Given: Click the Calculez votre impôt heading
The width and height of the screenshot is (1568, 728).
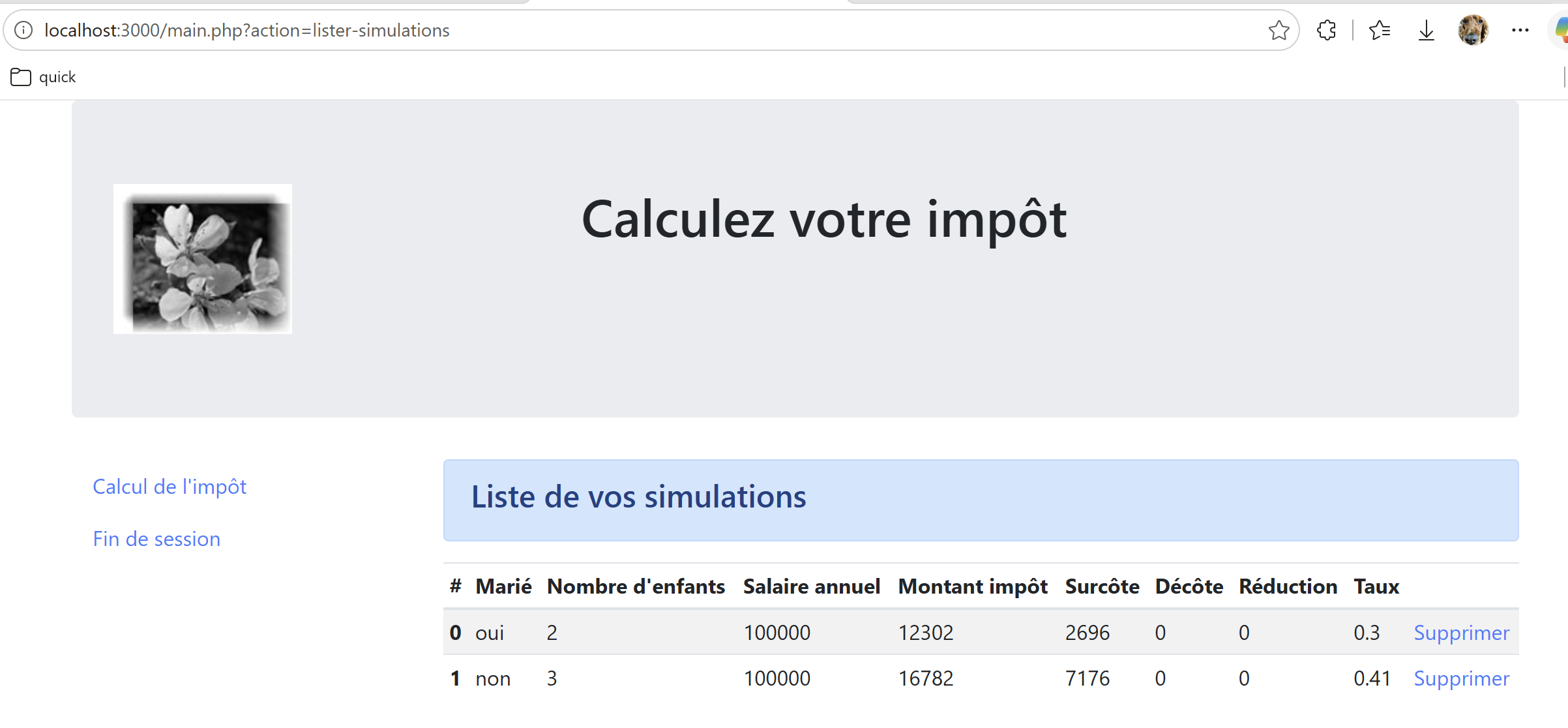Looking at the screenshot, I should click(824, 220).
